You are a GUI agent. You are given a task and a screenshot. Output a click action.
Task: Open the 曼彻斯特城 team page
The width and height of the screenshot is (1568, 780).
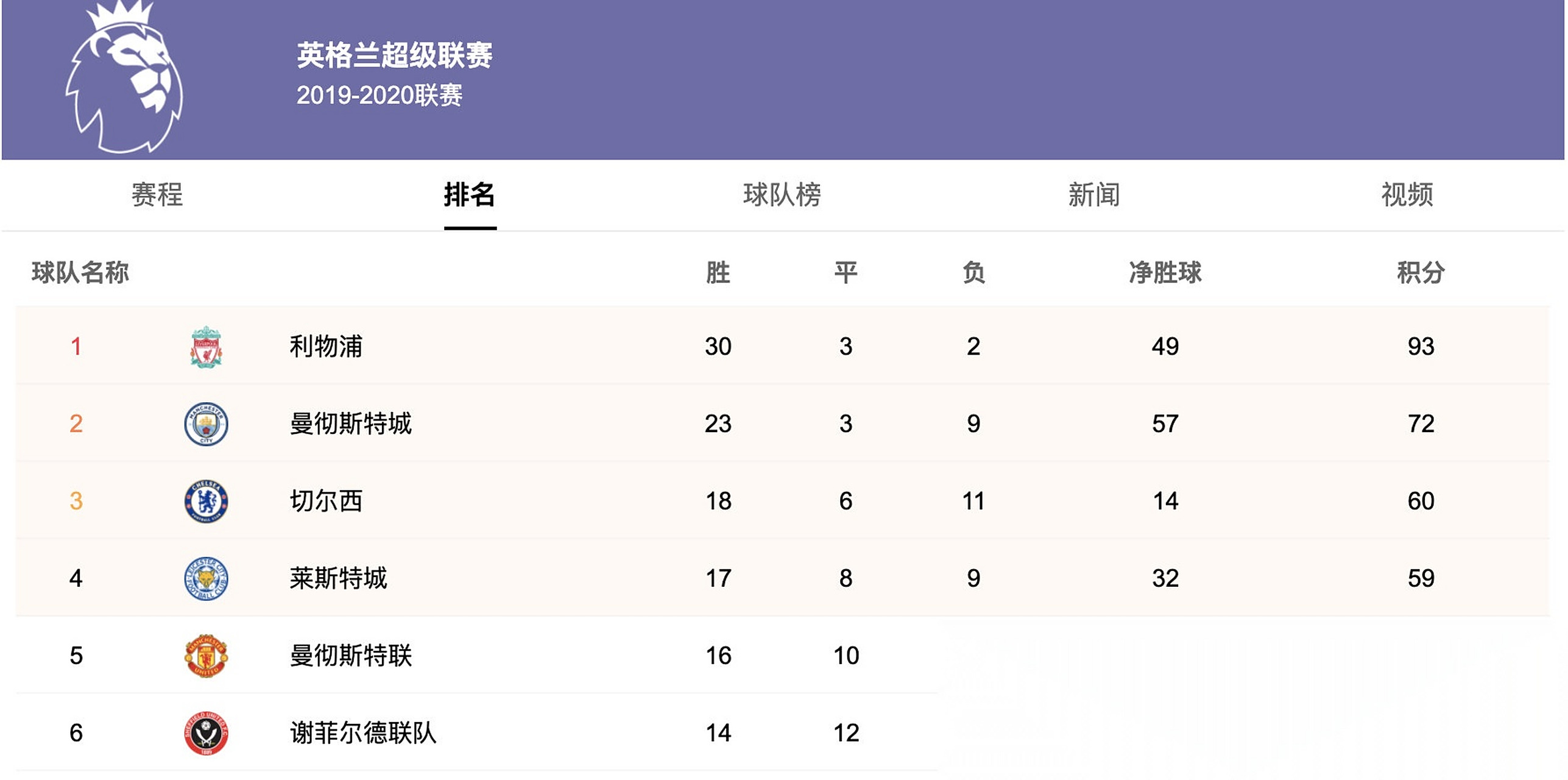[351, 424]
